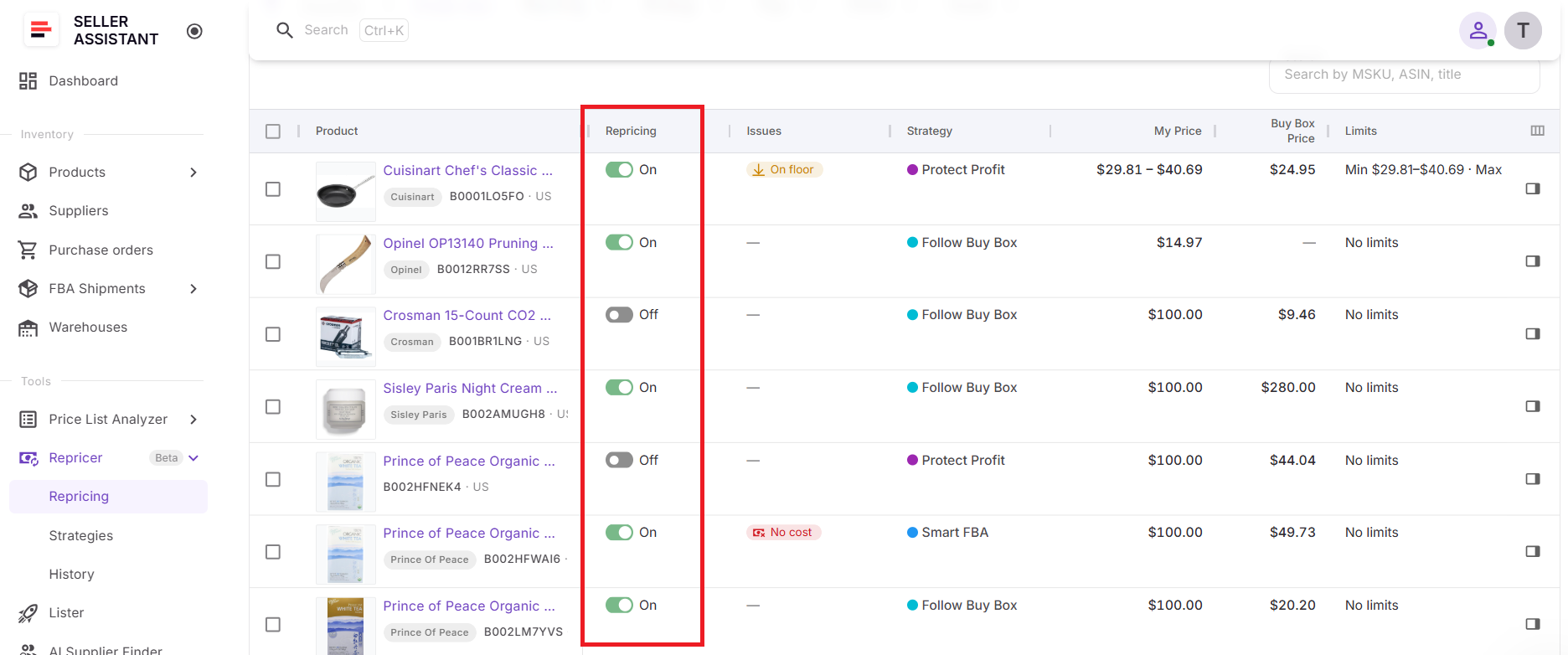The height and width of the screenshot is (655, 1568).
Task: Check the Crosman row checkbox
Action: point(273,334)
